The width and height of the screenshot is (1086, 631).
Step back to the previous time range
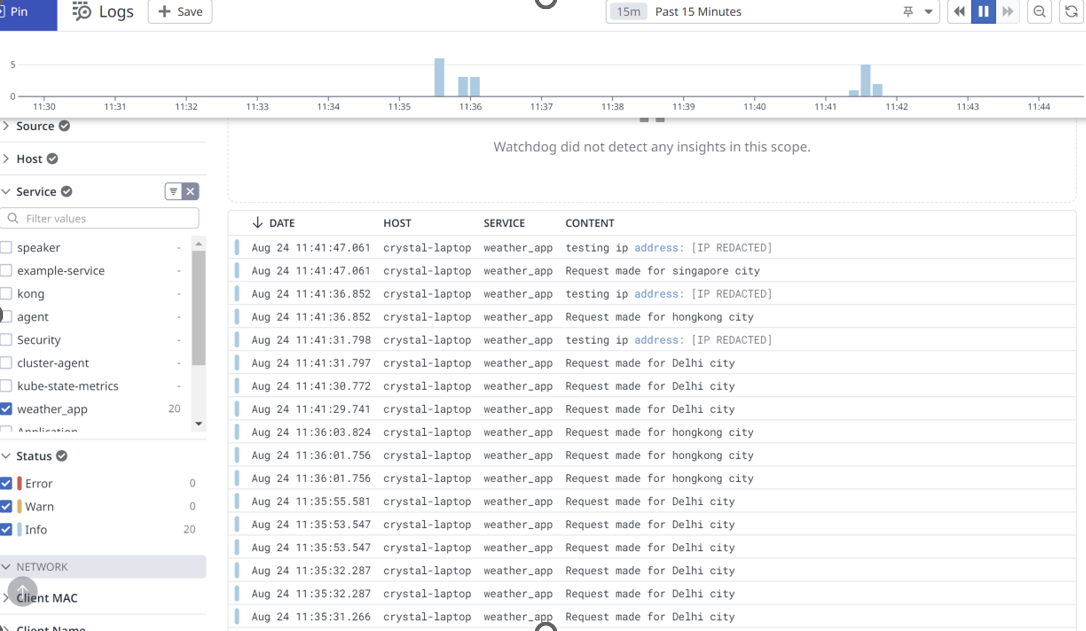tap(959, 12)
